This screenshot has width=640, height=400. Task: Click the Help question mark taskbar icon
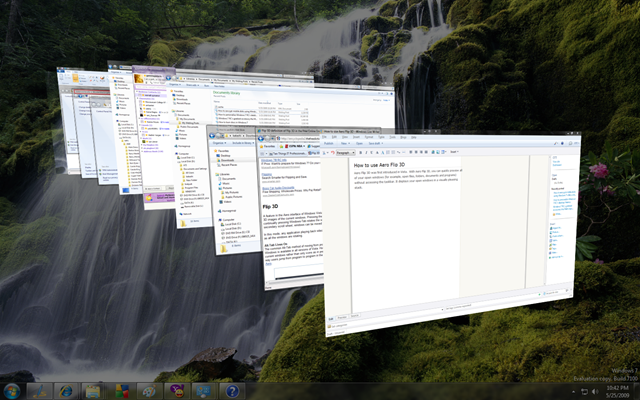pos(232,391)
